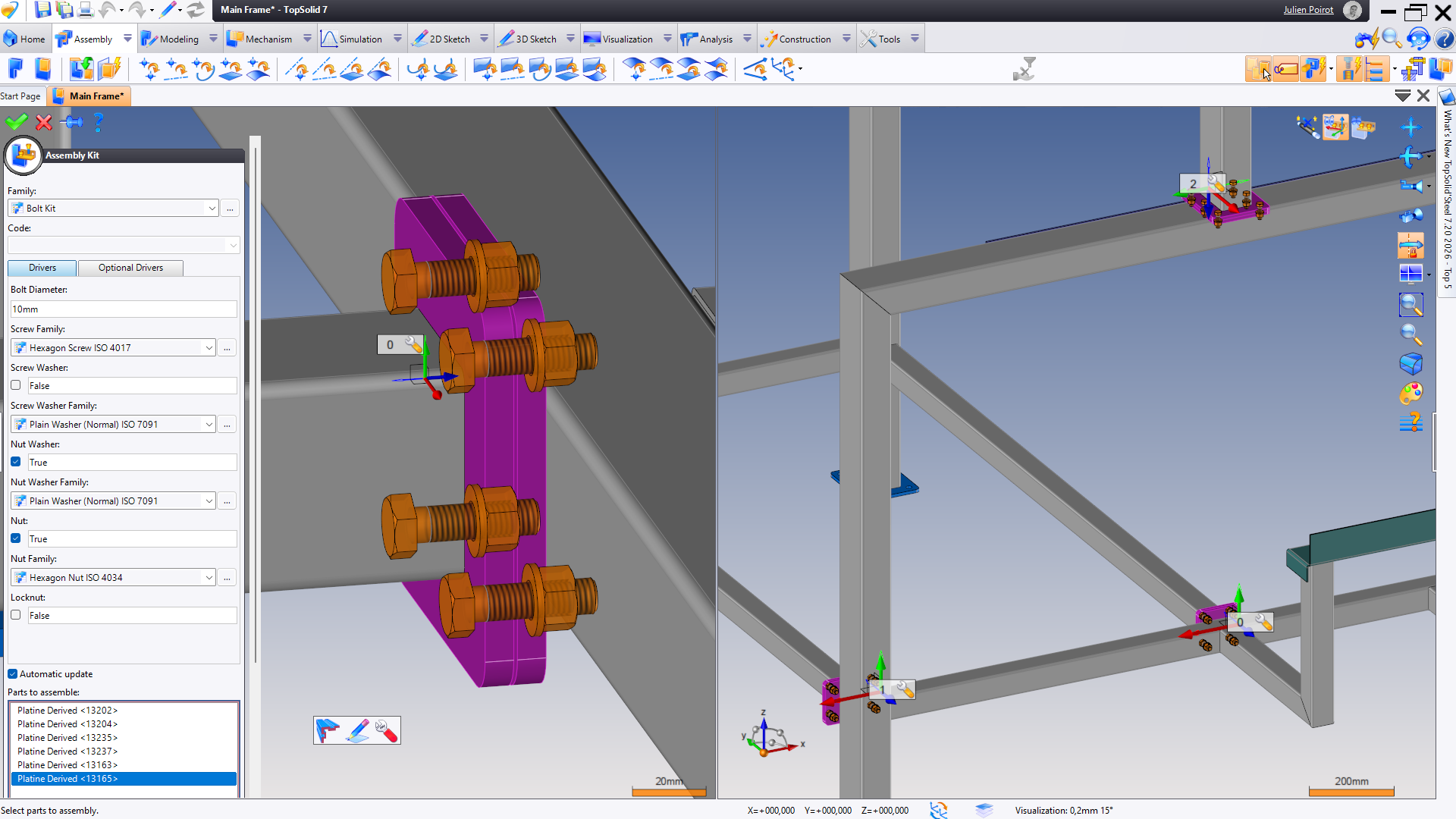The height and width of the screenshot is (819, 1456).
Task: Confirm with the green checkmark icon
Action: click(x=16, y=122)
